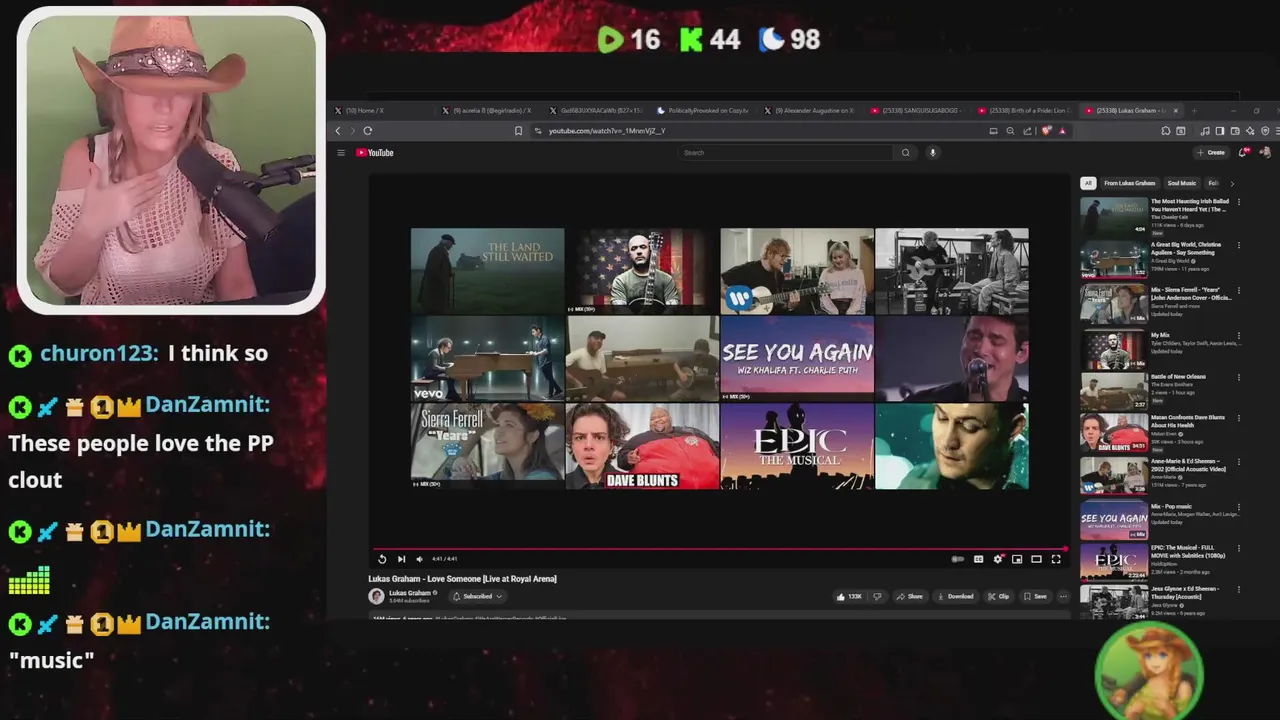Focus the YouTube search box
Image resolution: width=1280 pixels, height=720 pixels.
[785, 153]
